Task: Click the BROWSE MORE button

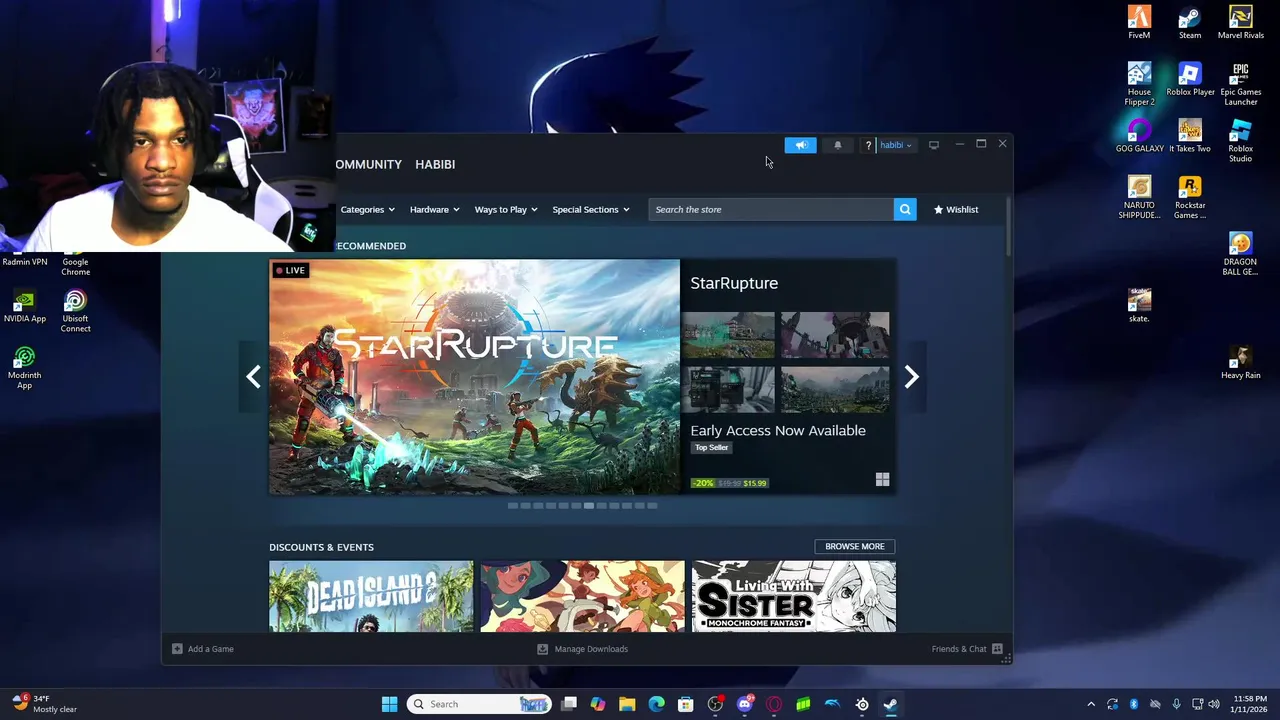Action: (x=855, y=546)
